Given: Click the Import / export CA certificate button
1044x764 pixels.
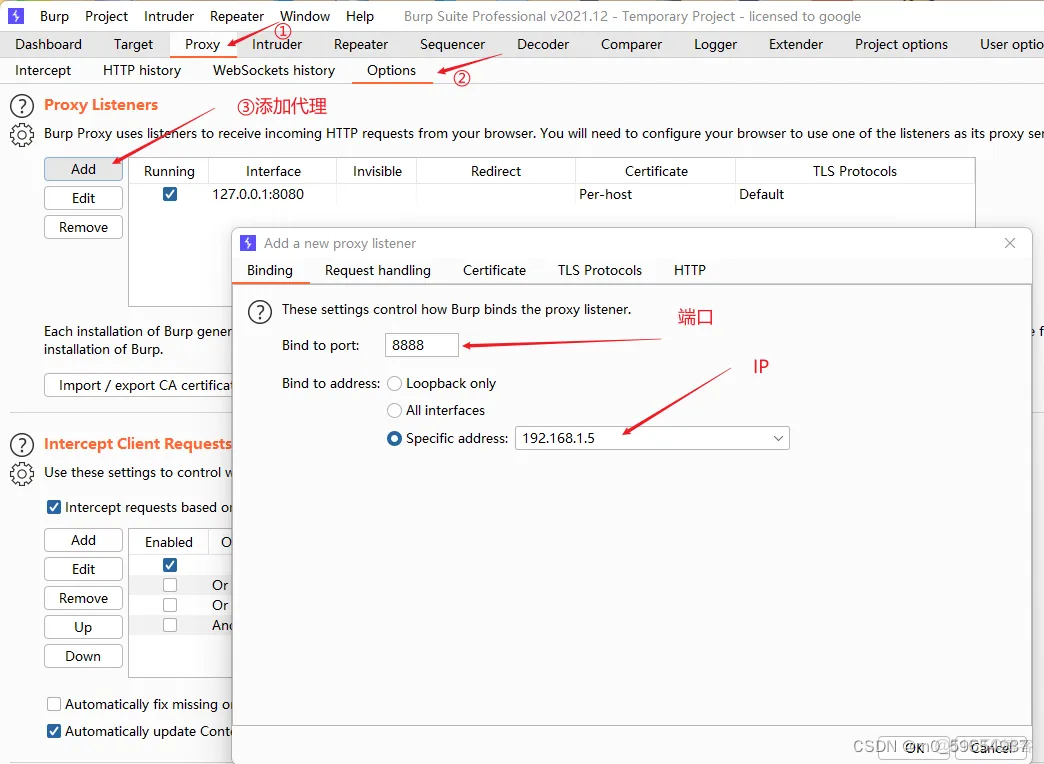Looking at the screenshot, I should tap(138, 385).
